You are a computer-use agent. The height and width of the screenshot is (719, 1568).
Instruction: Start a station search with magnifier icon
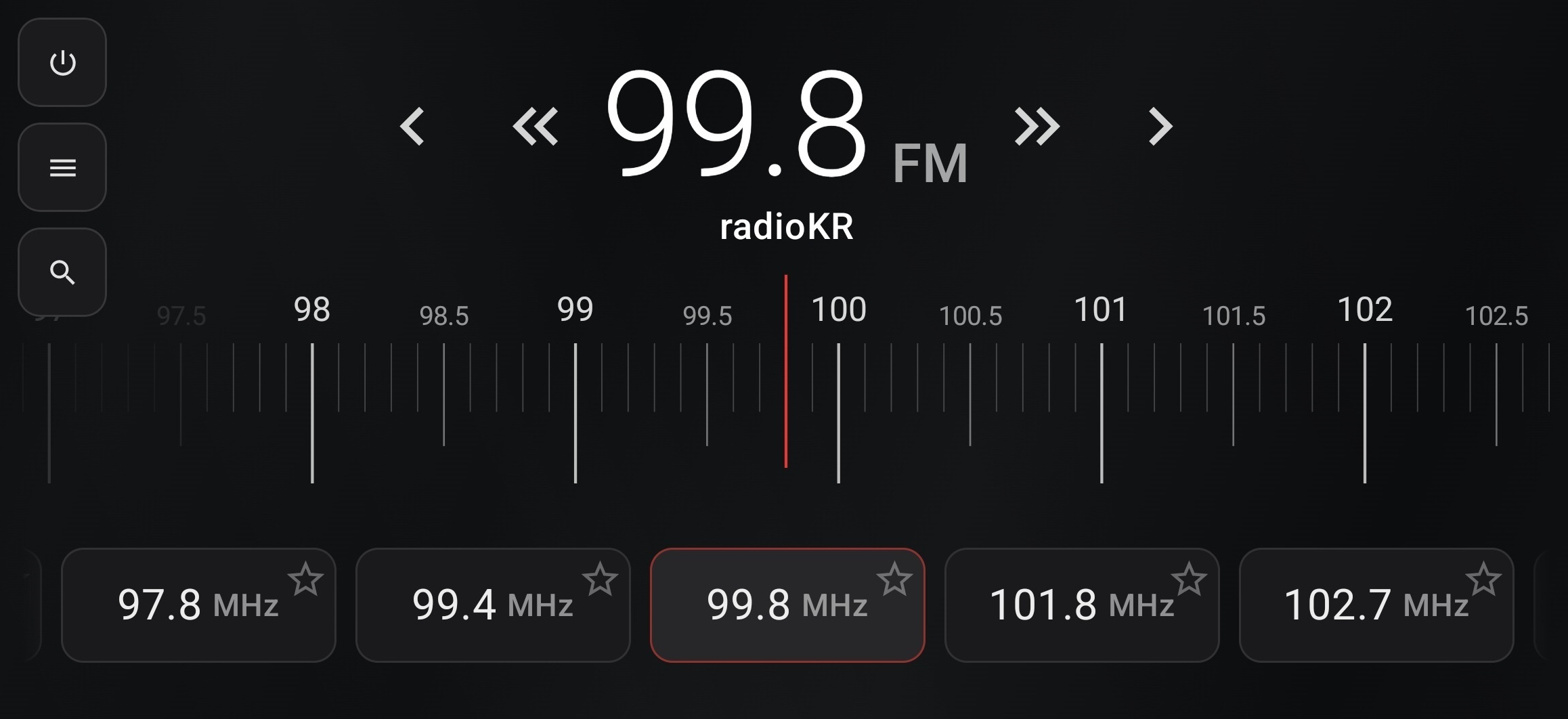point(62,272)
